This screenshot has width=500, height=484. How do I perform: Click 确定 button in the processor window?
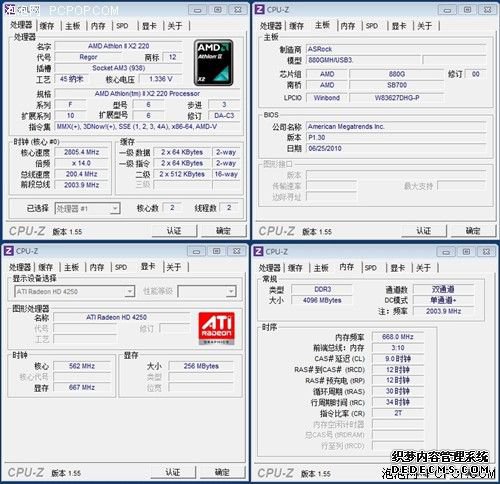click(x=223, y=231)
